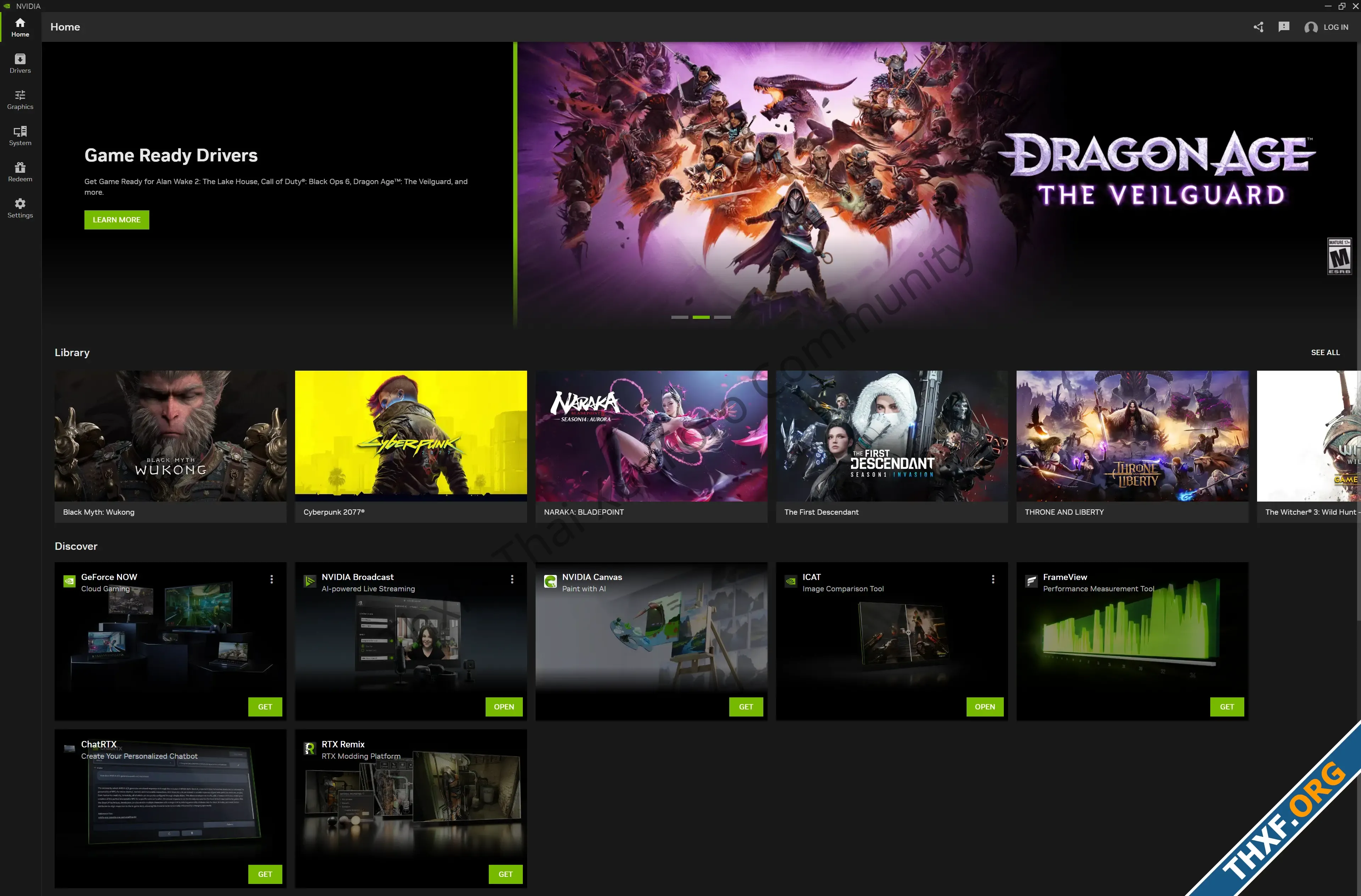Image resolution: width=1361 pixels, height=896 pixels.
Task: Click the user avatar icon
Action: tap(1311, 27)
